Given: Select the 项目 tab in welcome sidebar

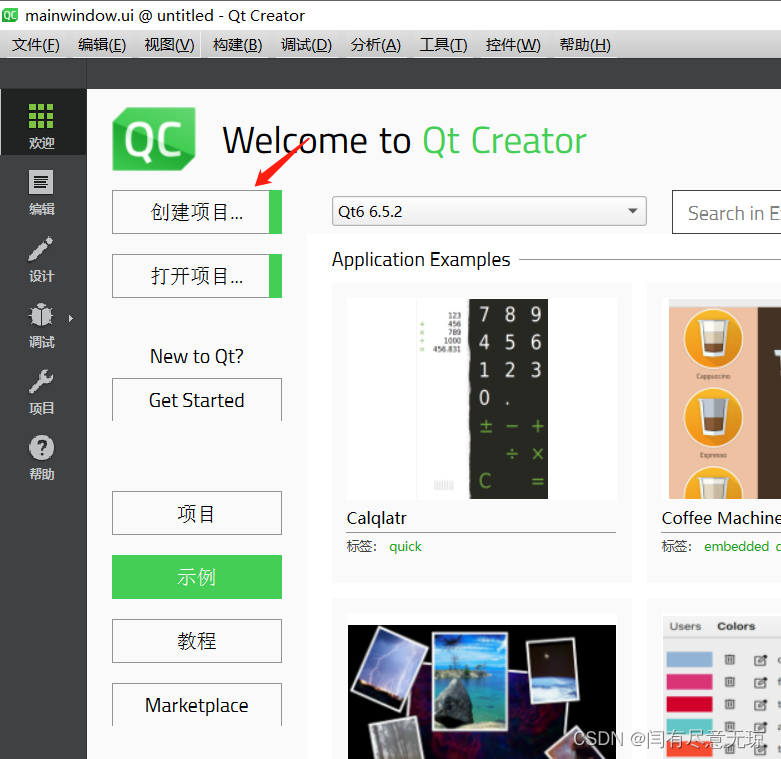Looking at the screenshot, I should coord(197,513).
